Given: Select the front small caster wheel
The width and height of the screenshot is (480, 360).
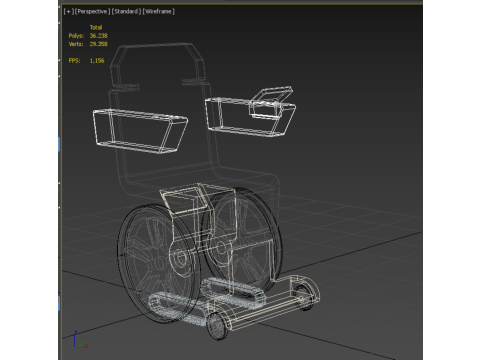Looking at the screenshot, I should pyautogui.click(x=217, y=326).
